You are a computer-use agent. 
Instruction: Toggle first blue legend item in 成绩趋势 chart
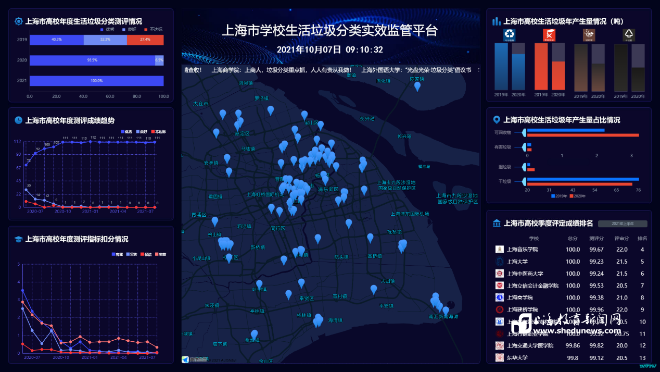click(x=127, y=132)
